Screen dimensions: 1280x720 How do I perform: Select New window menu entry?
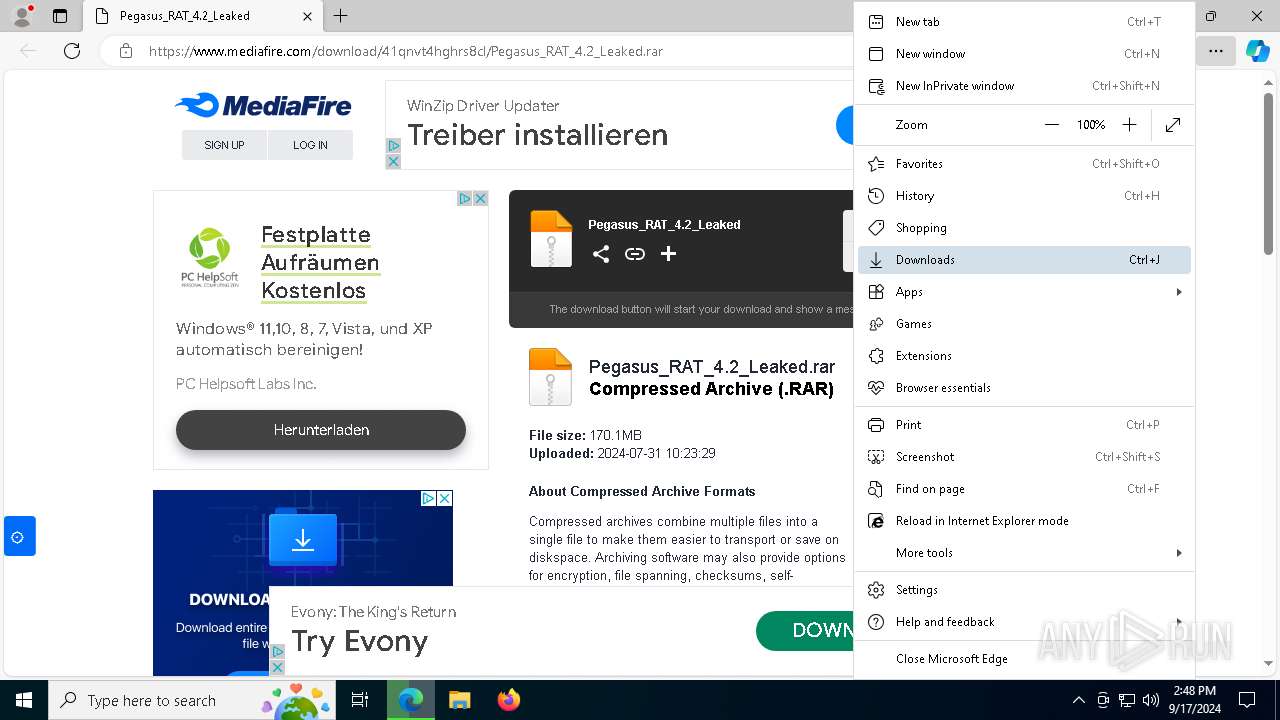pos(1024,54)
